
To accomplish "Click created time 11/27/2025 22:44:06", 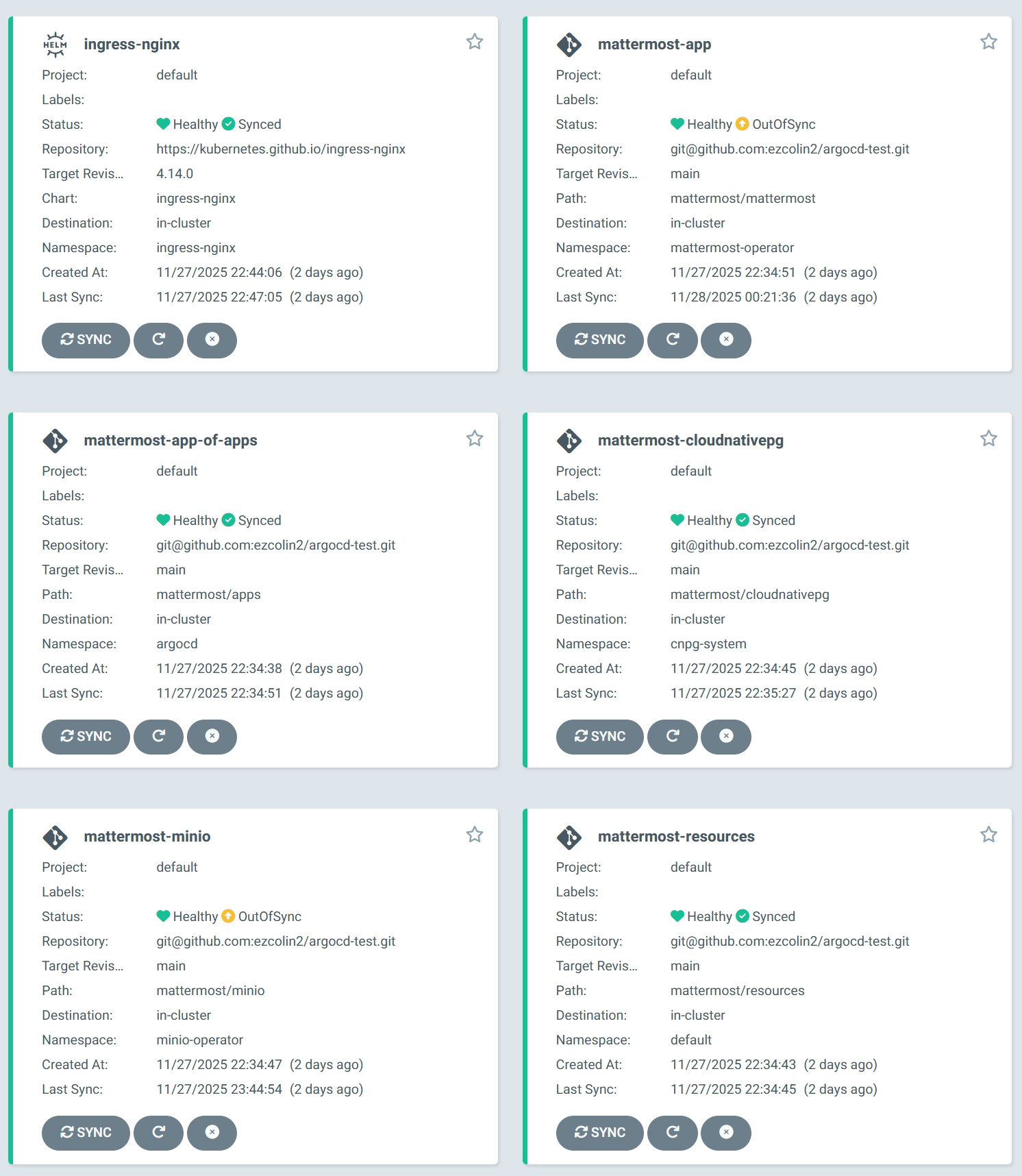I will 219,273.
